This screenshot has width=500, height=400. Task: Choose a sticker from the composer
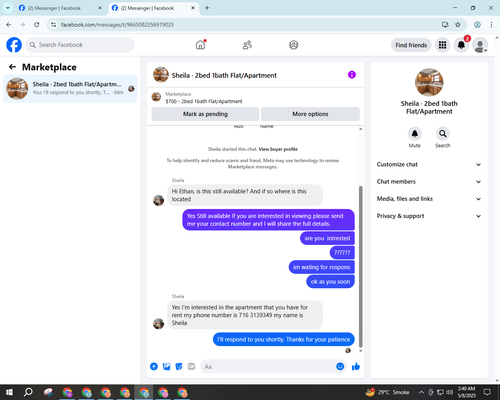179,366
